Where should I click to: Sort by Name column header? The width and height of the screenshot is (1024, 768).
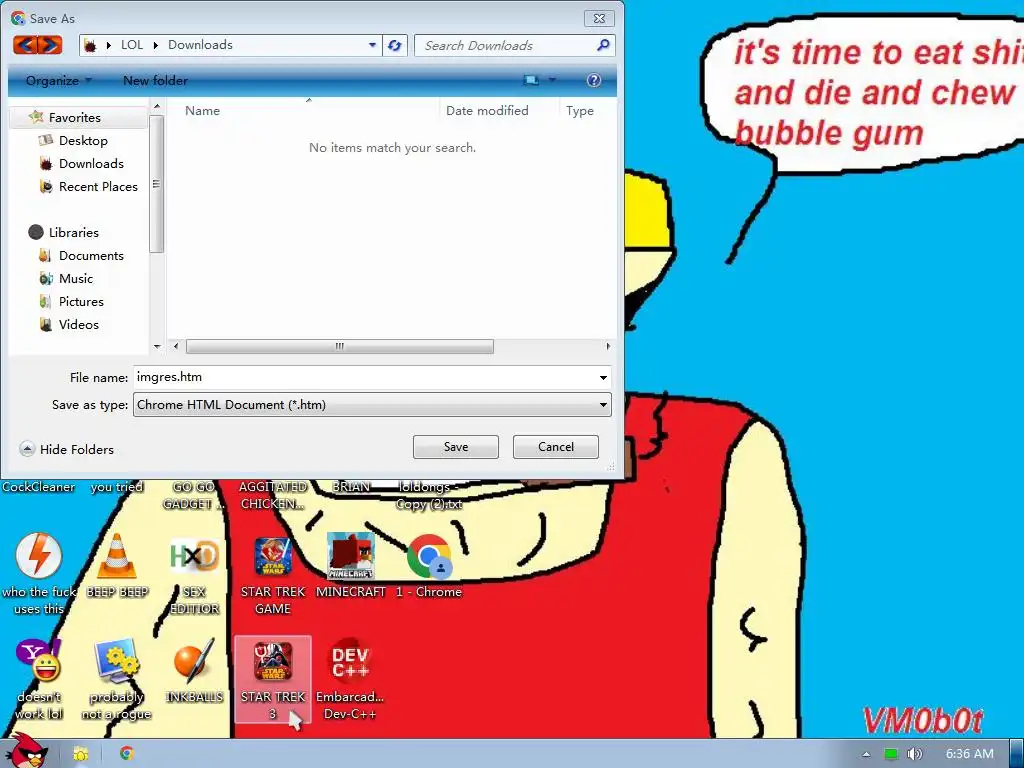tap(202, 110)
